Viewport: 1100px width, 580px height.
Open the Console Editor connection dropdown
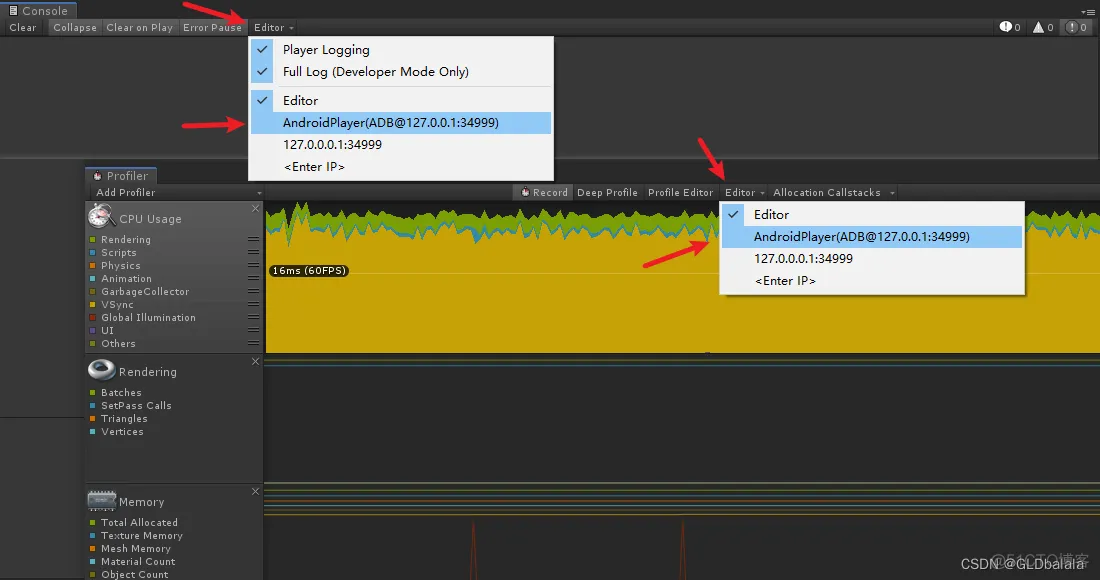point(274,27)
